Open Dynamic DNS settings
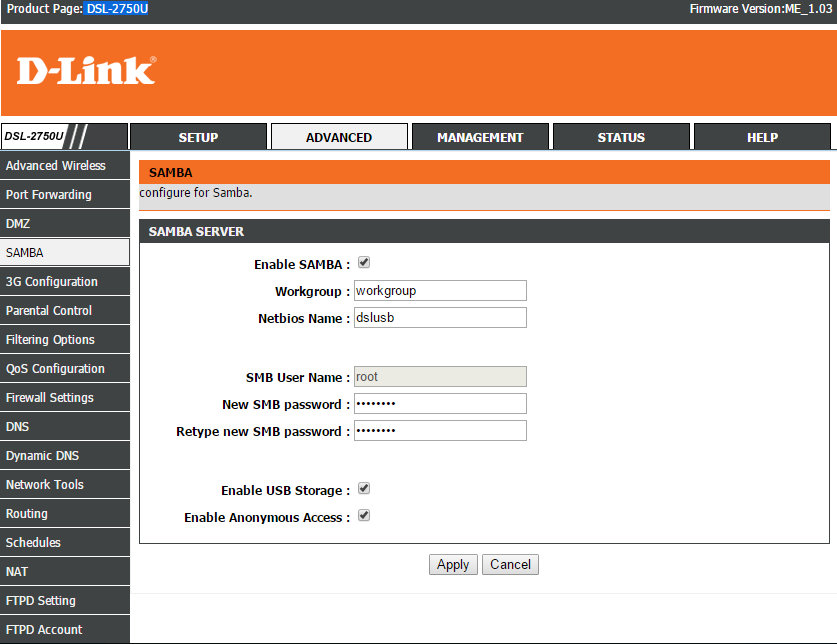Image resolution: width=837 pixels, height=644 pixels. [x=65, y=455]
